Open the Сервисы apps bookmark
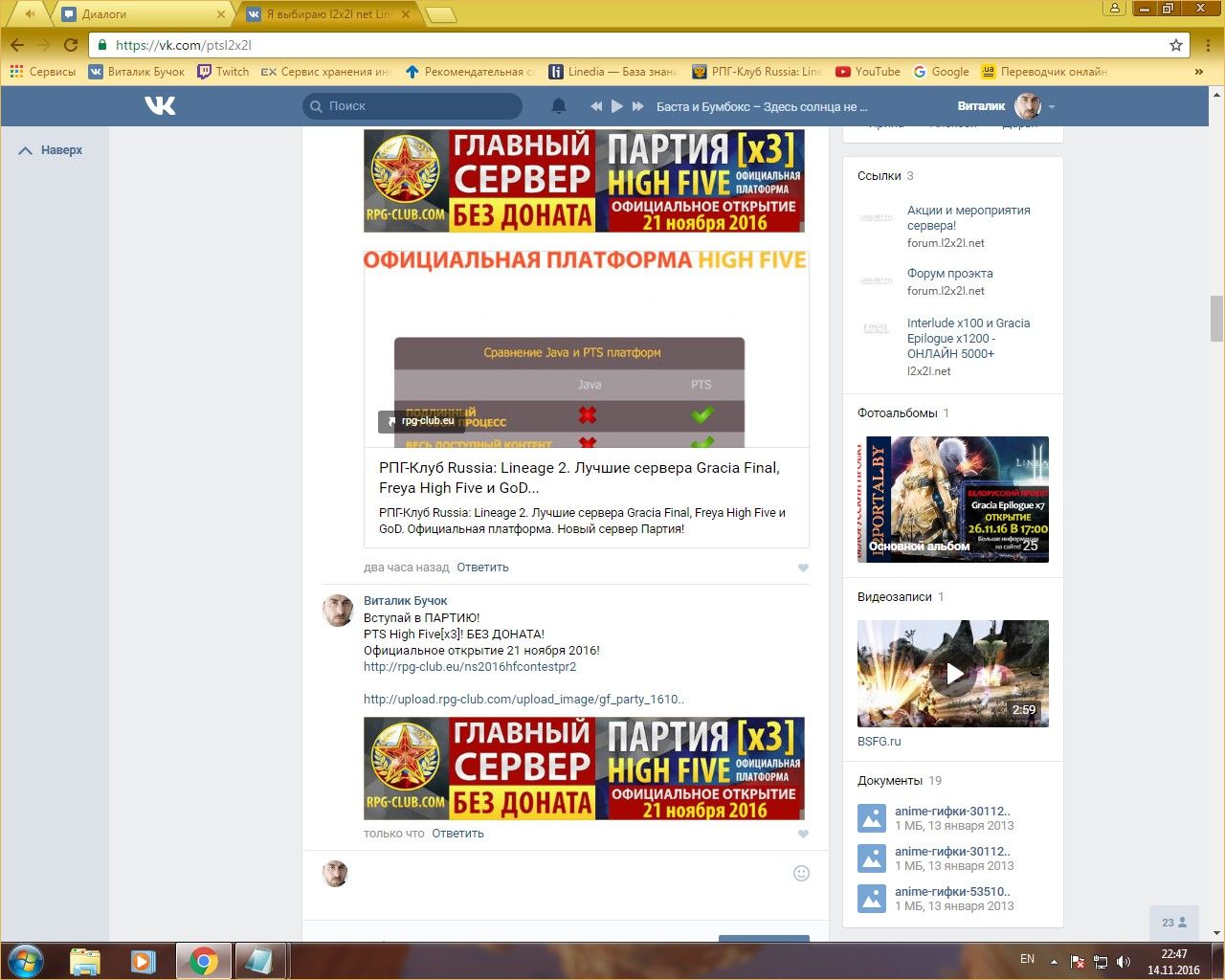 pyautogui.click(x=43, y=72)
